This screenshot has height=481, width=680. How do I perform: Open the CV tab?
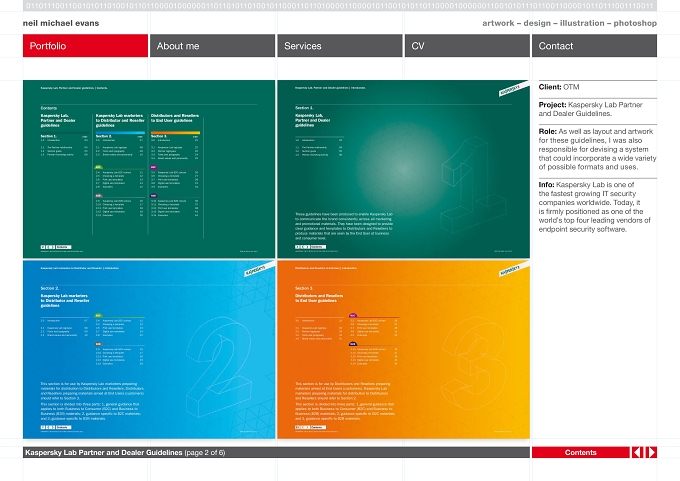pos(467,46)
